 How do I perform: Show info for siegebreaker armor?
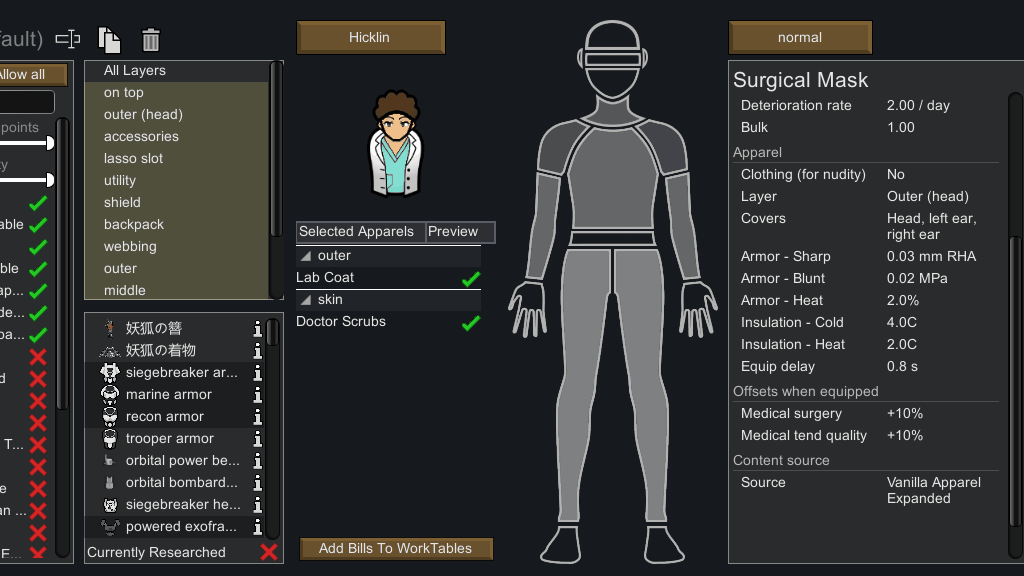(x=257, y=373)
